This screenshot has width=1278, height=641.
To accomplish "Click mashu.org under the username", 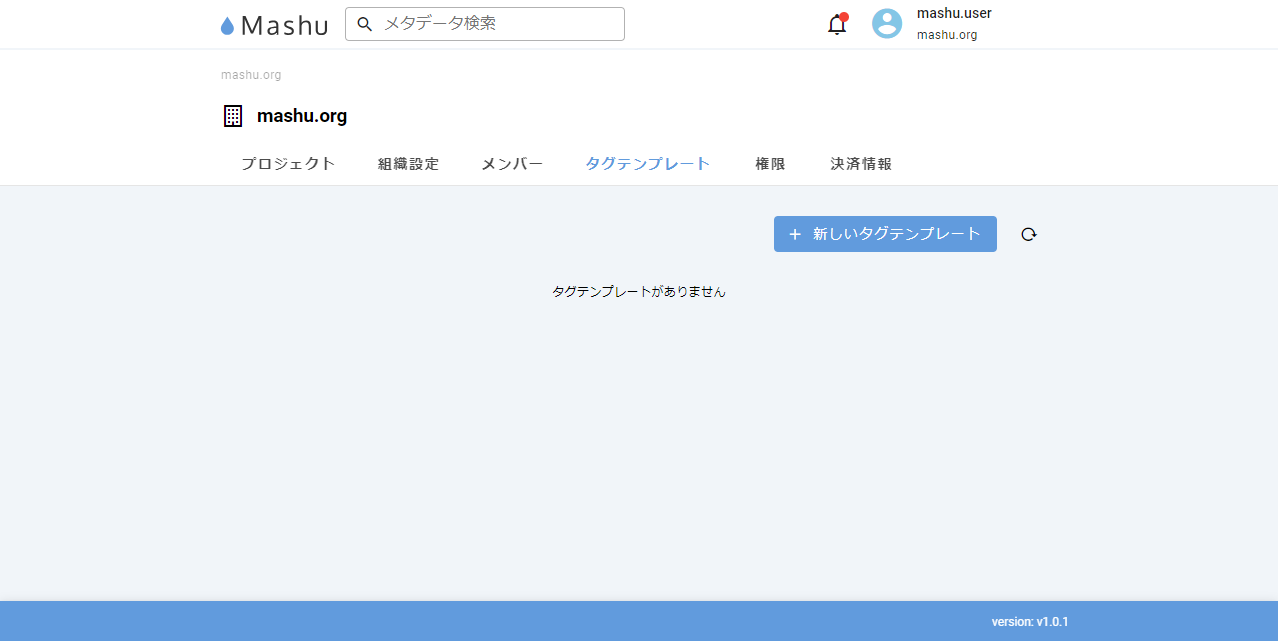I will coord(947,35).
